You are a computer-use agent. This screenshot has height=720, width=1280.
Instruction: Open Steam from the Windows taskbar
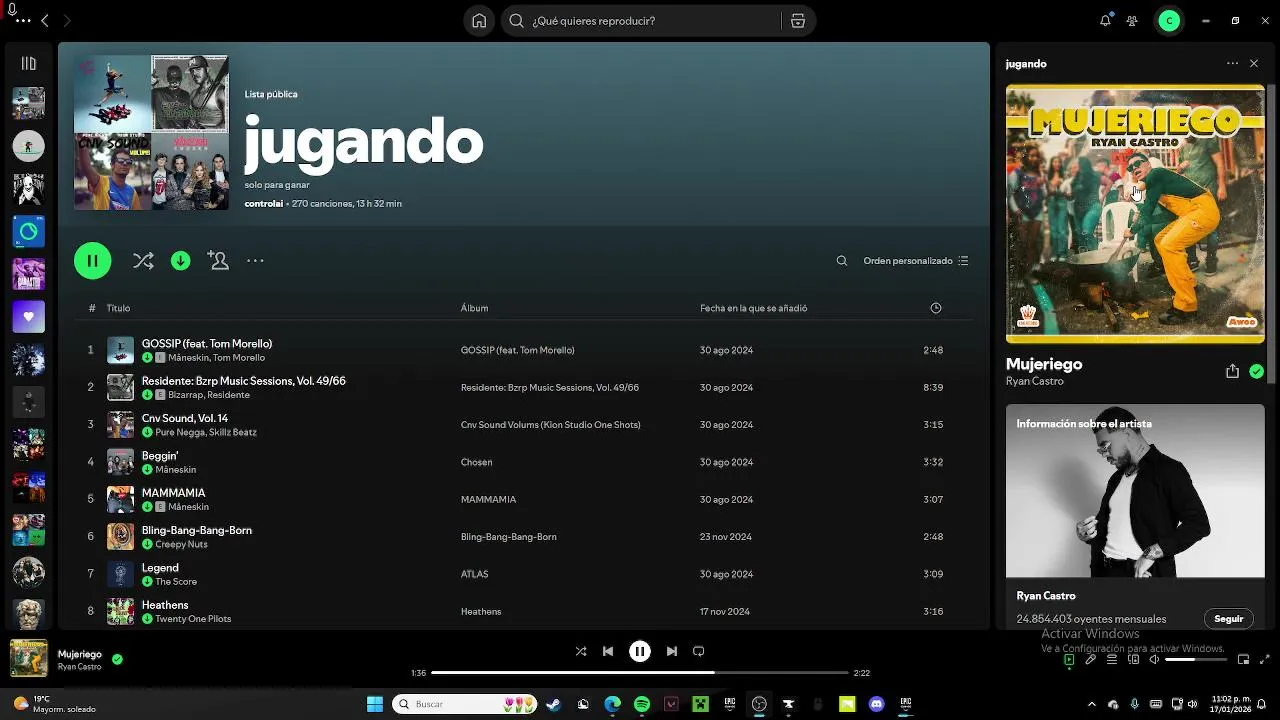click(554, 704)
